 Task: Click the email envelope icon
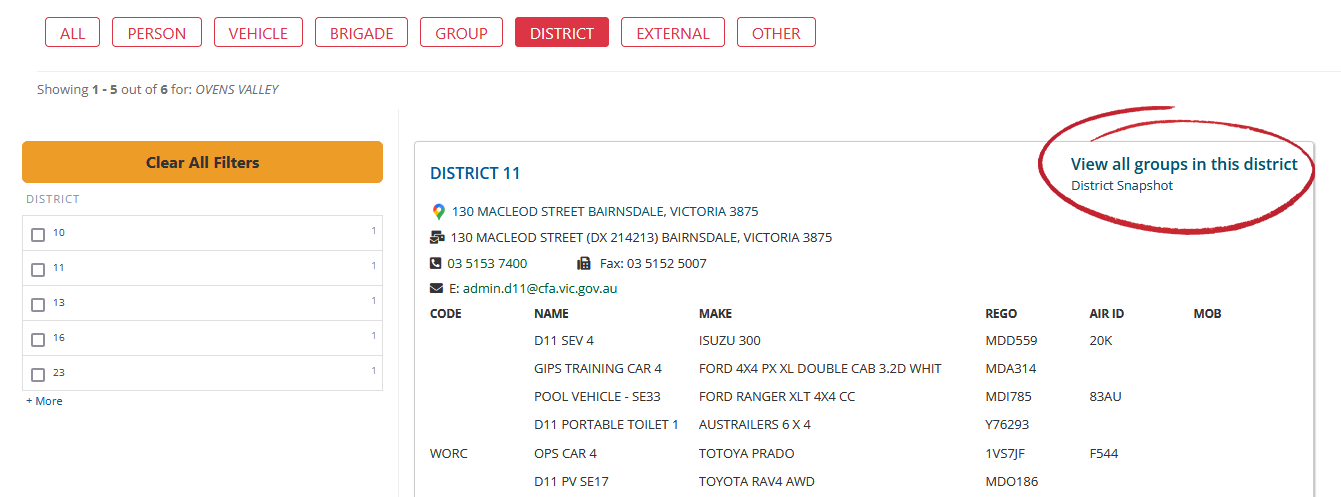click(x=436, y=289)
